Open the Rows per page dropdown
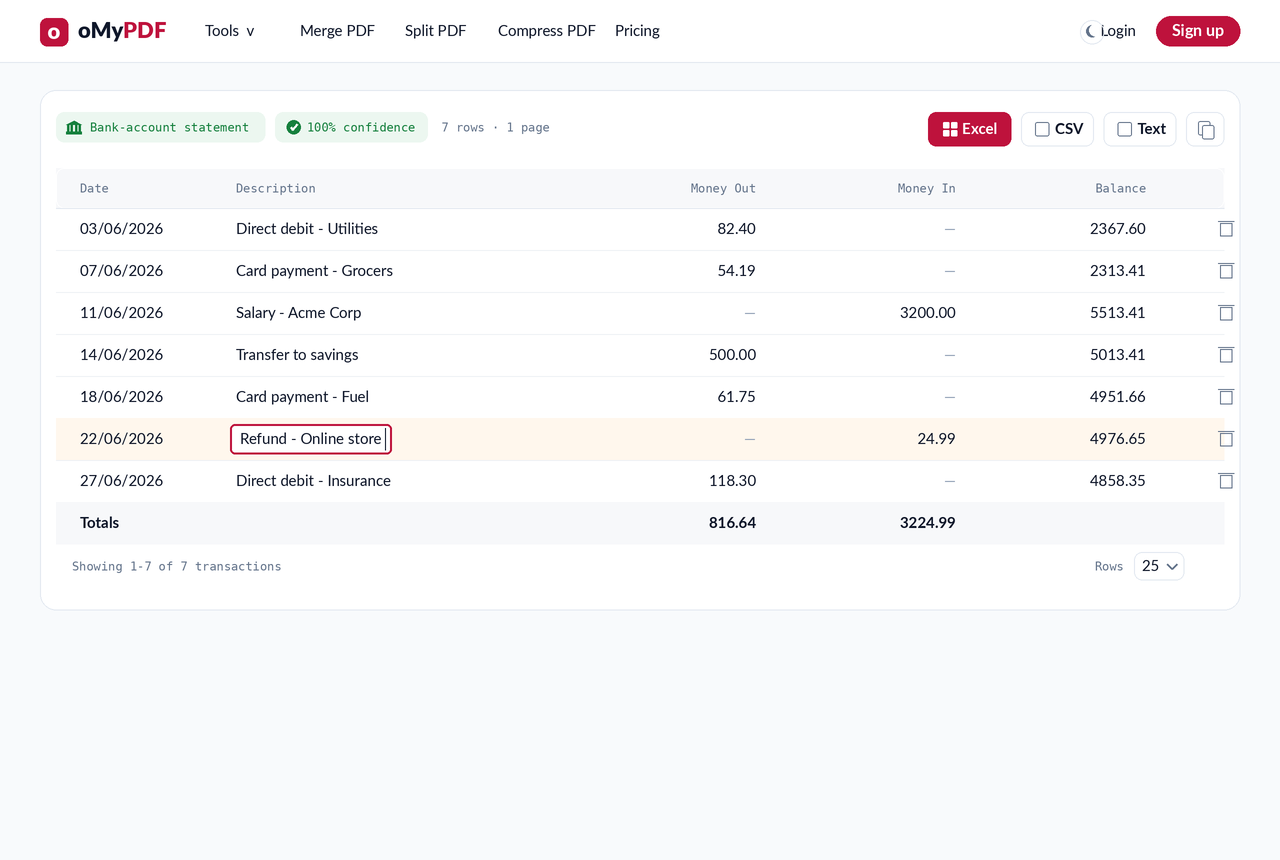Image resolution: width=1280 pixels, height=860 pixels. [1159, 566]
